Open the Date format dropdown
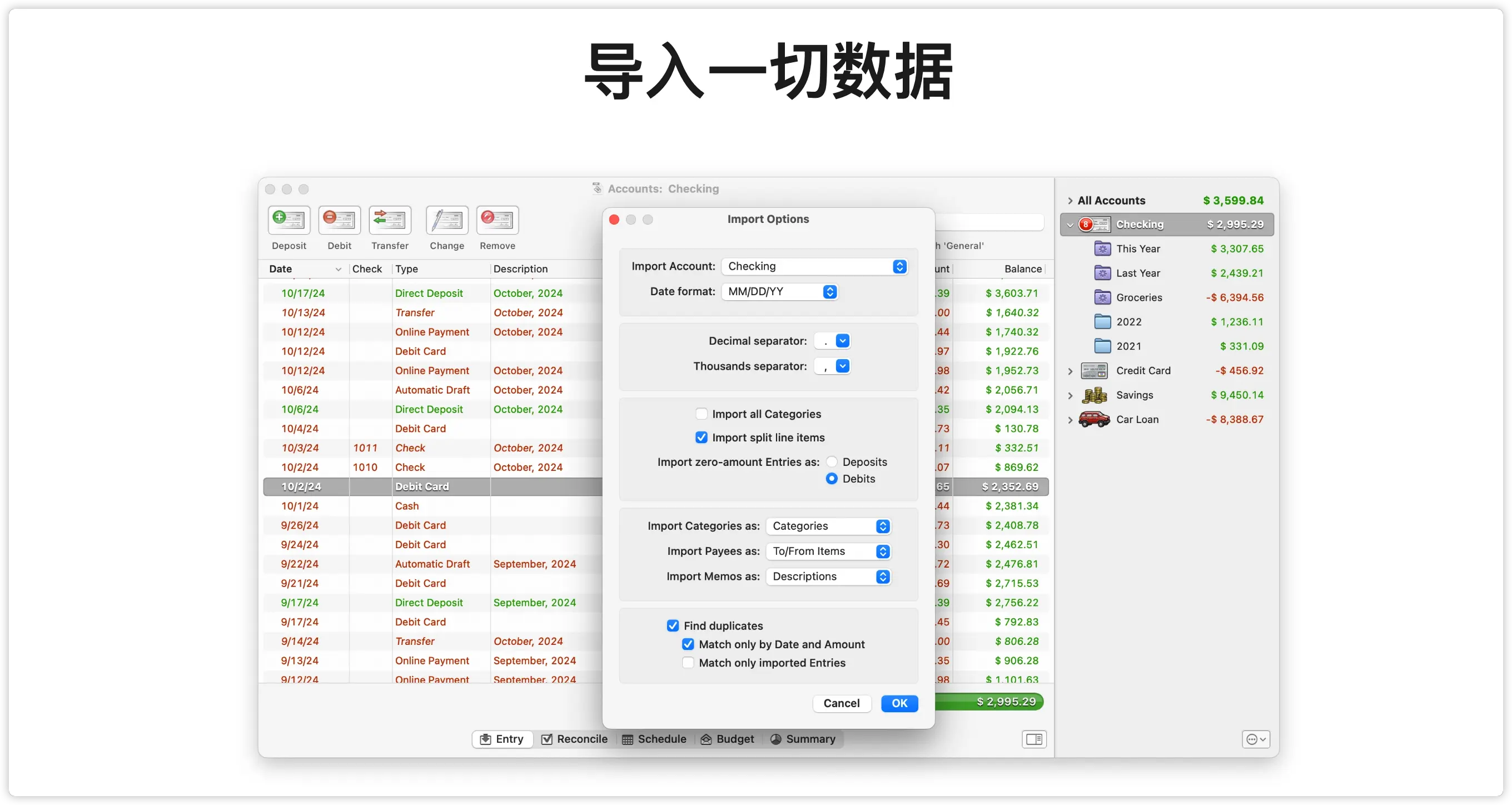This screenshot has width=1512, height=805. click(x=779, y=292)
